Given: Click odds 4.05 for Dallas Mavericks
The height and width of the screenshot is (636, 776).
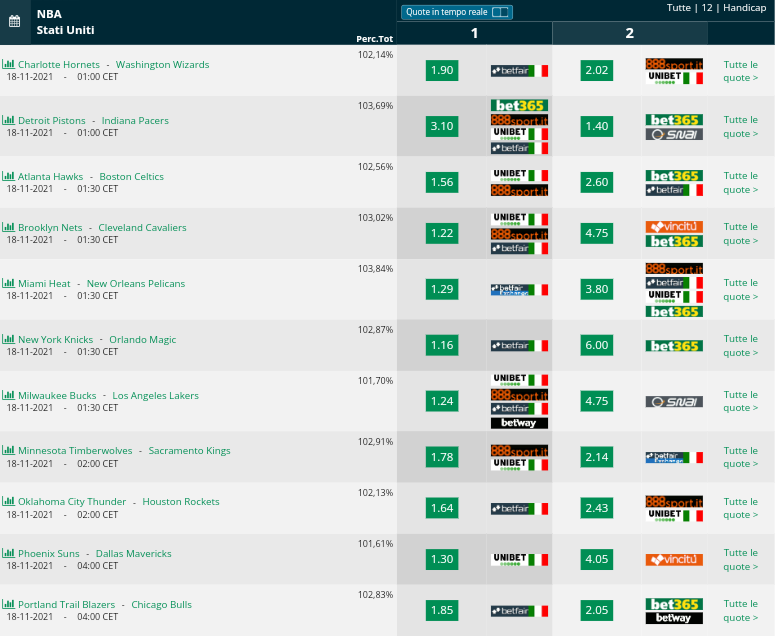Looking at the screenshot, I should 596,559.
